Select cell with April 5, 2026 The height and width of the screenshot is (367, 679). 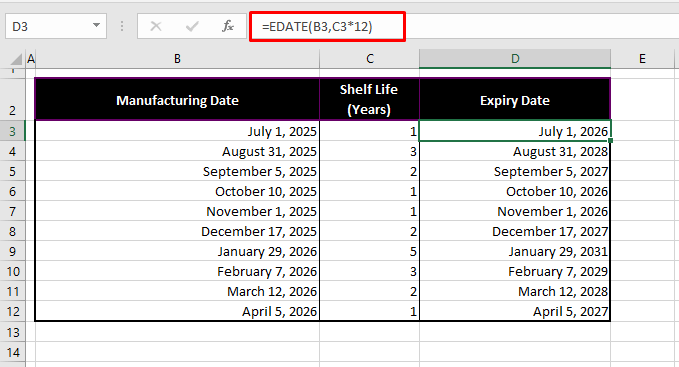click(x=178, y=311)
